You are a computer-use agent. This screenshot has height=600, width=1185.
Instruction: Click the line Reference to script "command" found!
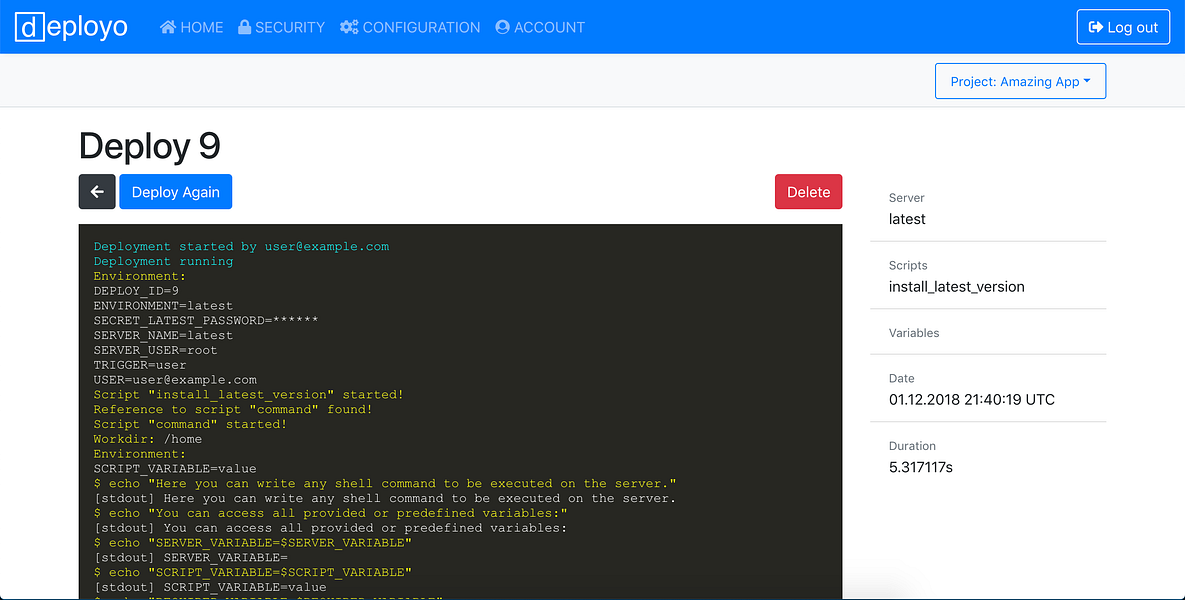coord(233,410)
